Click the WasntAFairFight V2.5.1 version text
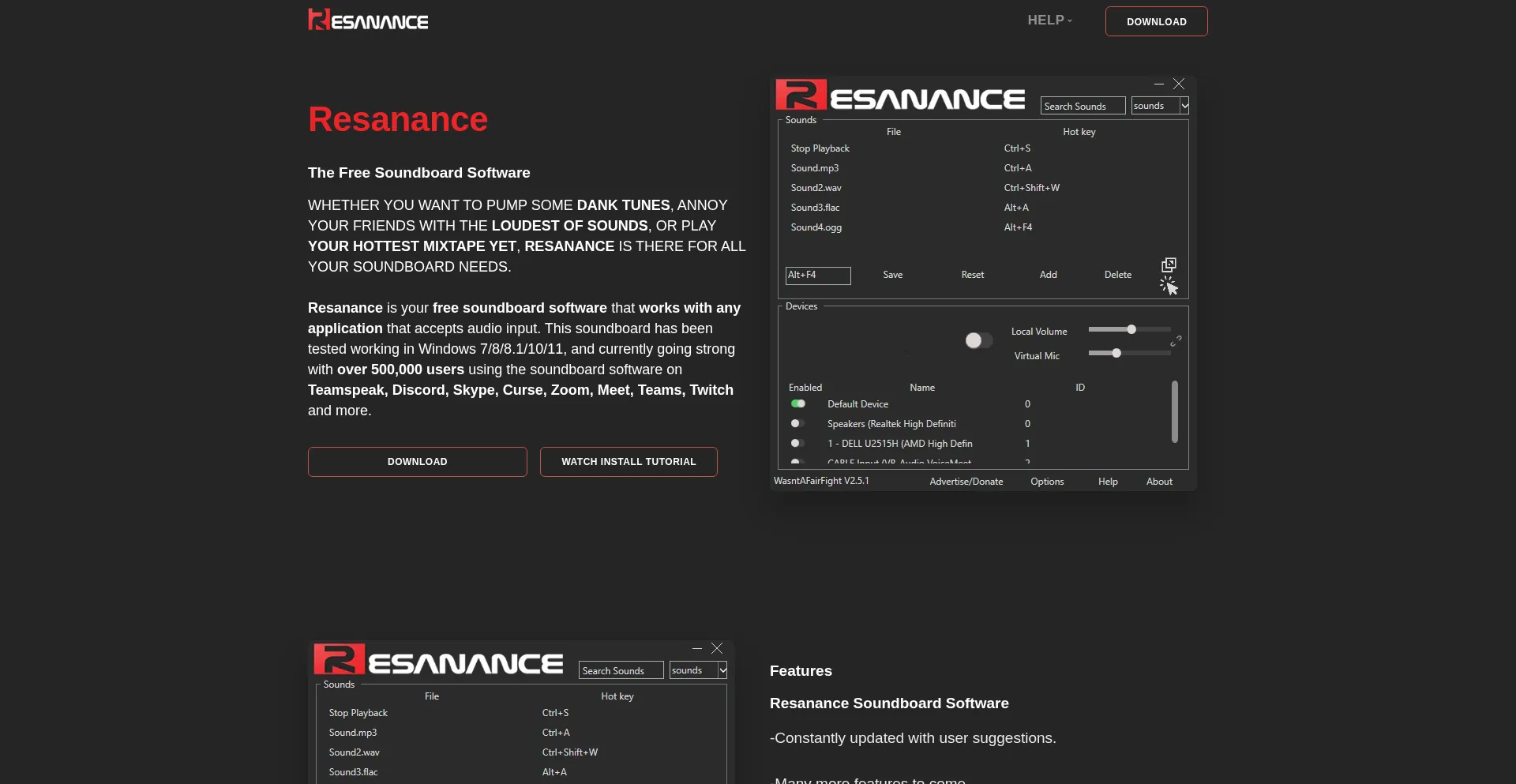Screen dimensions: 1516x784 (821, 481)
